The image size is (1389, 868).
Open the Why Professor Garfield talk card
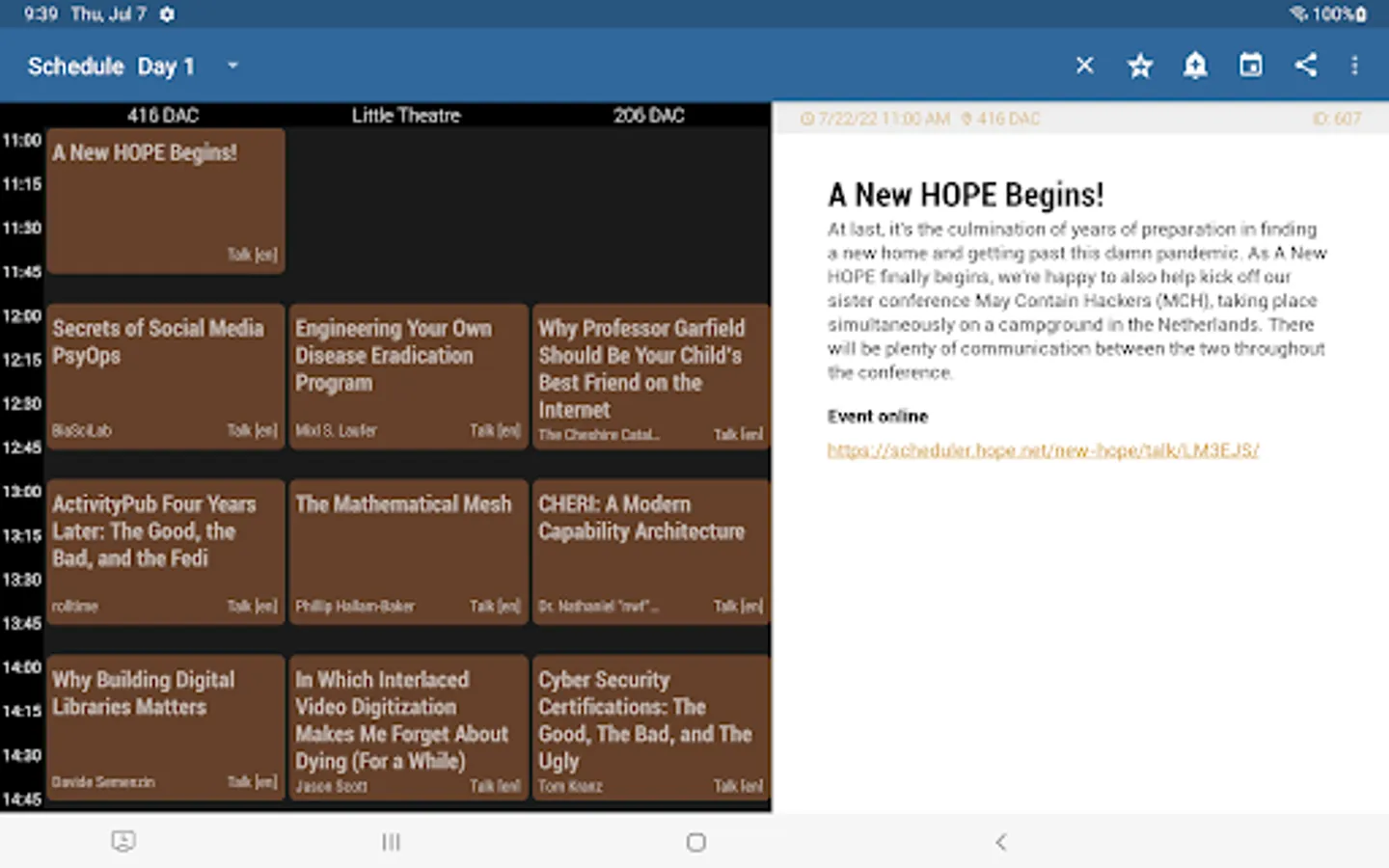pos(652,376)
